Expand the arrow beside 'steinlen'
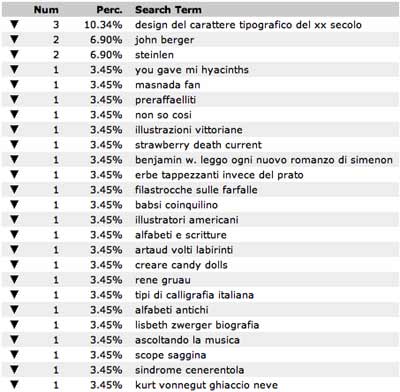 14,54
